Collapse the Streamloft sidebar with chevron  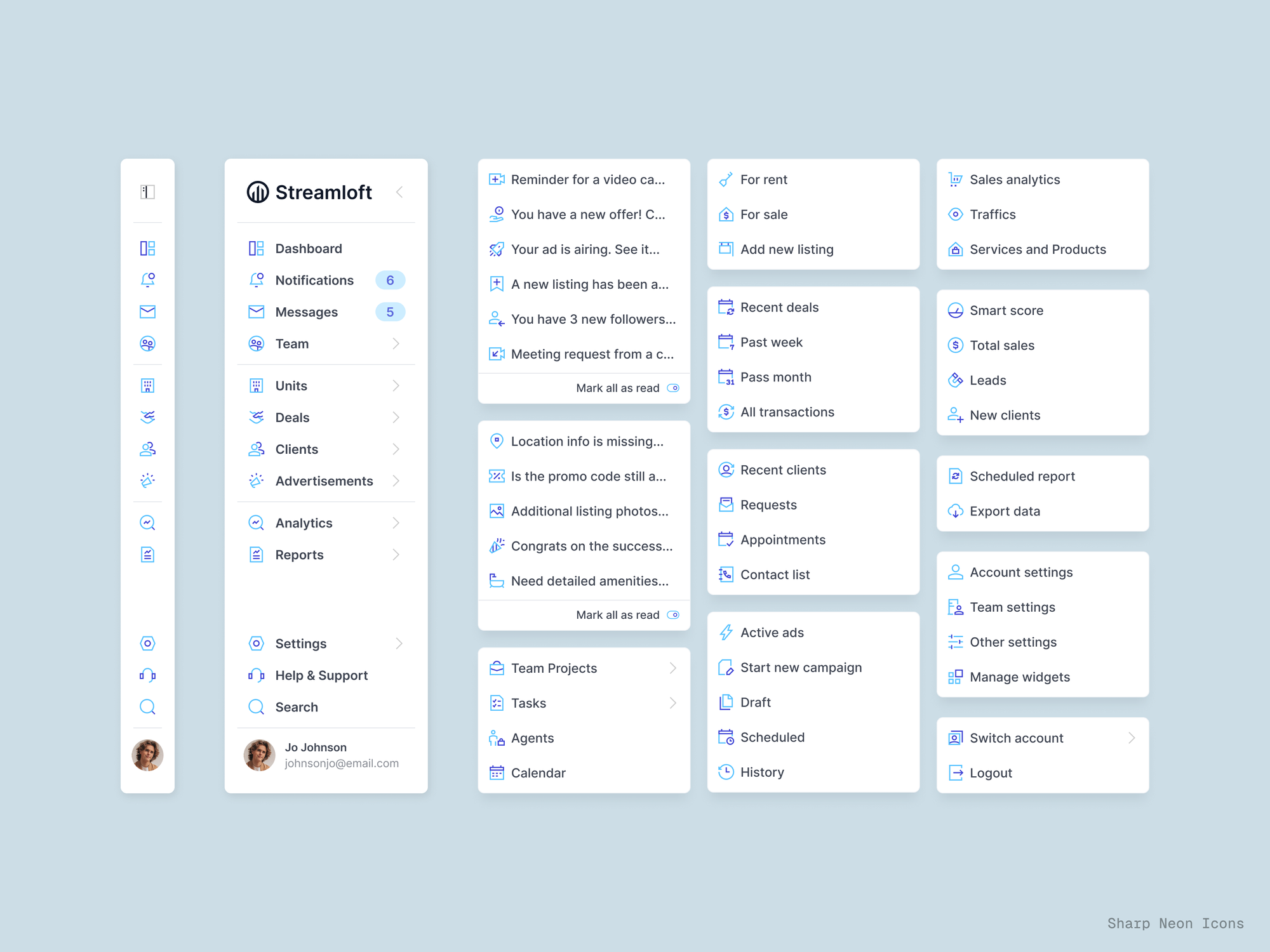coord(399,192)
